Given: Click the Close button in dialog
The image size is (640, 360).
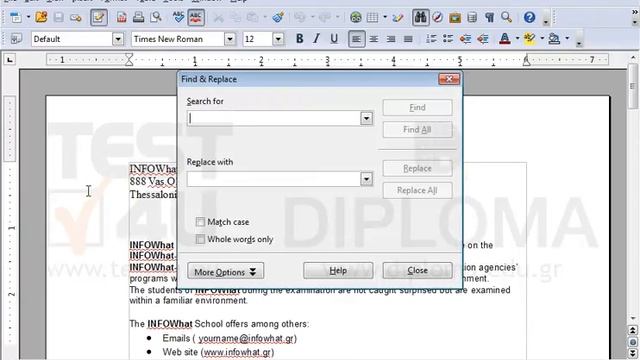Looking at the screenshot, I should [417, 271].
